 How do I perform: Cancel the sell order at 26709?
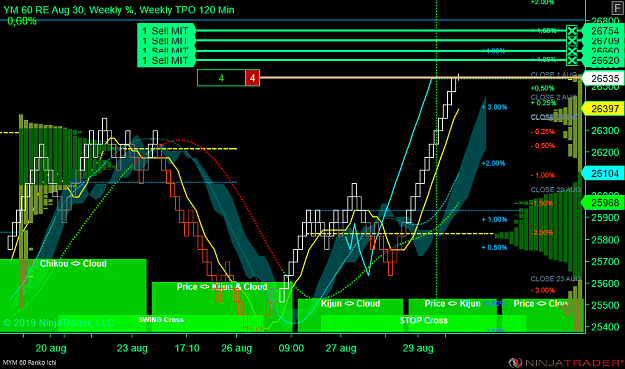pyautogui.click(x=572, y=41)
